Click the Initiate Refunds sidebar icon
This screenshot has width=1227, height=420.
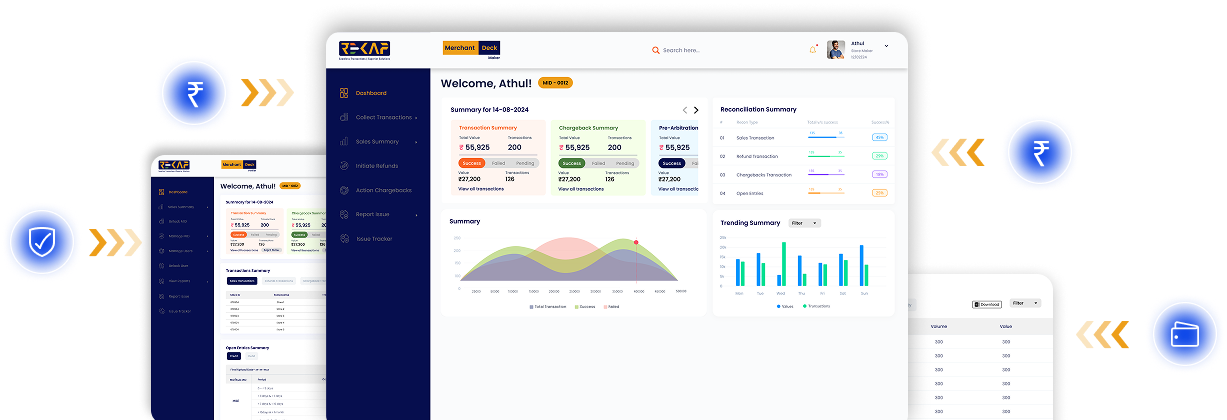click(344, 166)
